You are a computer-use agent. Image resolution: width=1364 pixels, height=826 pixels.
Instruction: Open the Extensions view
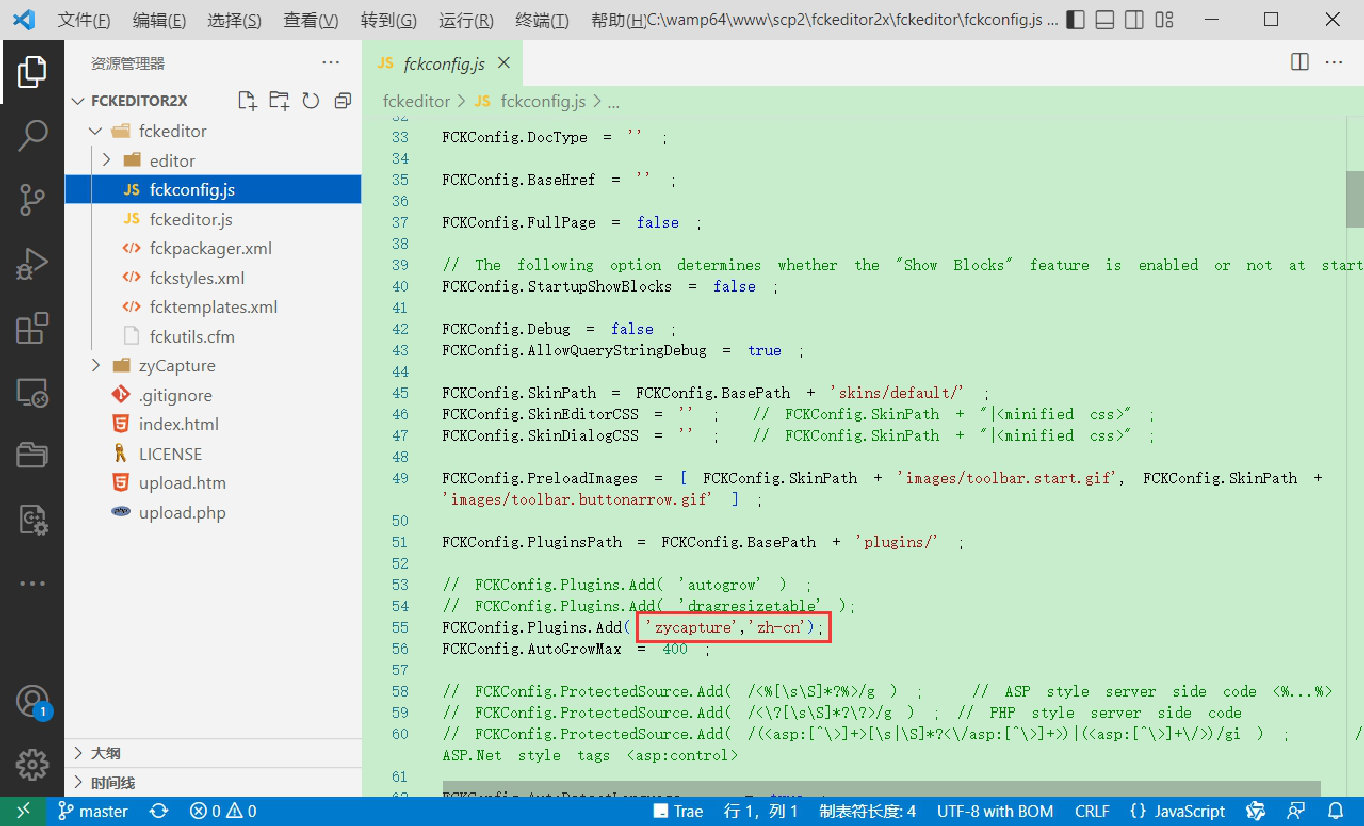(x=32, y=329)
